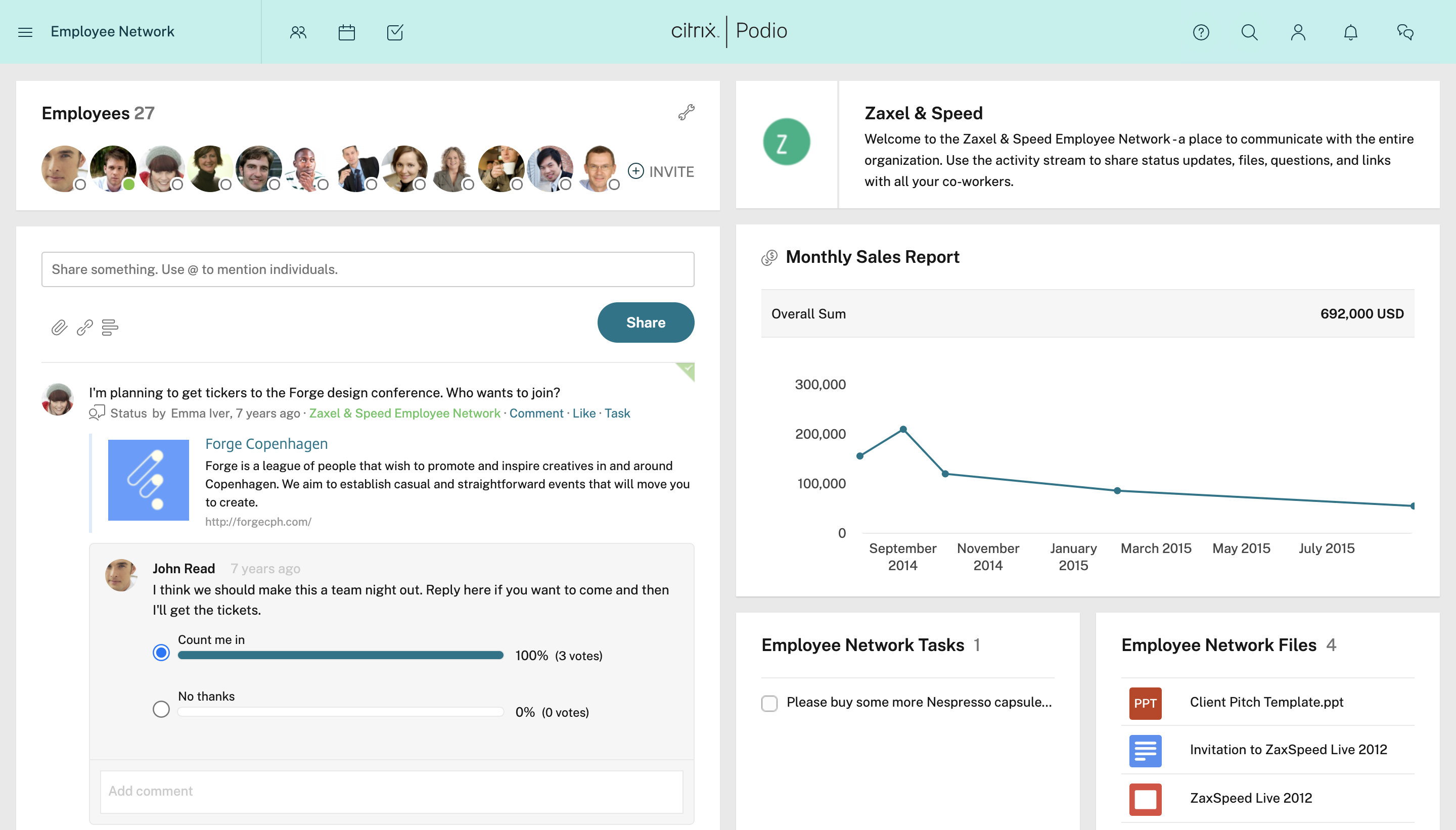Open the calendar icon in header

pyautogui.click(x=347, y=32)
